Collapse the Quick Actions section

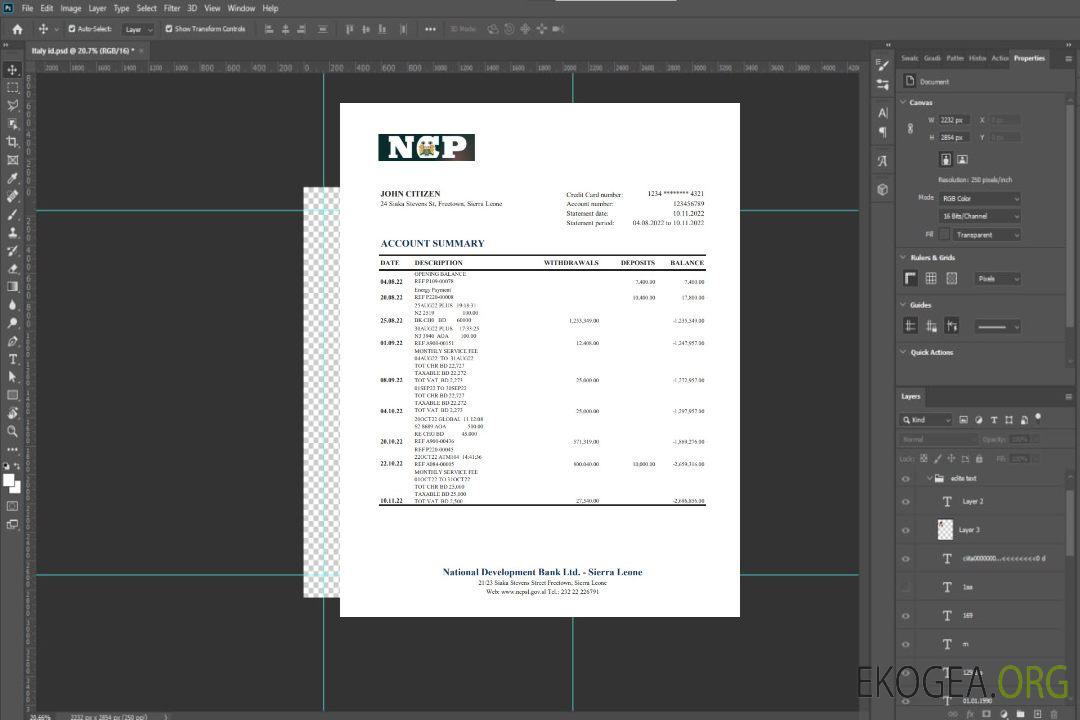pos(904,352)
